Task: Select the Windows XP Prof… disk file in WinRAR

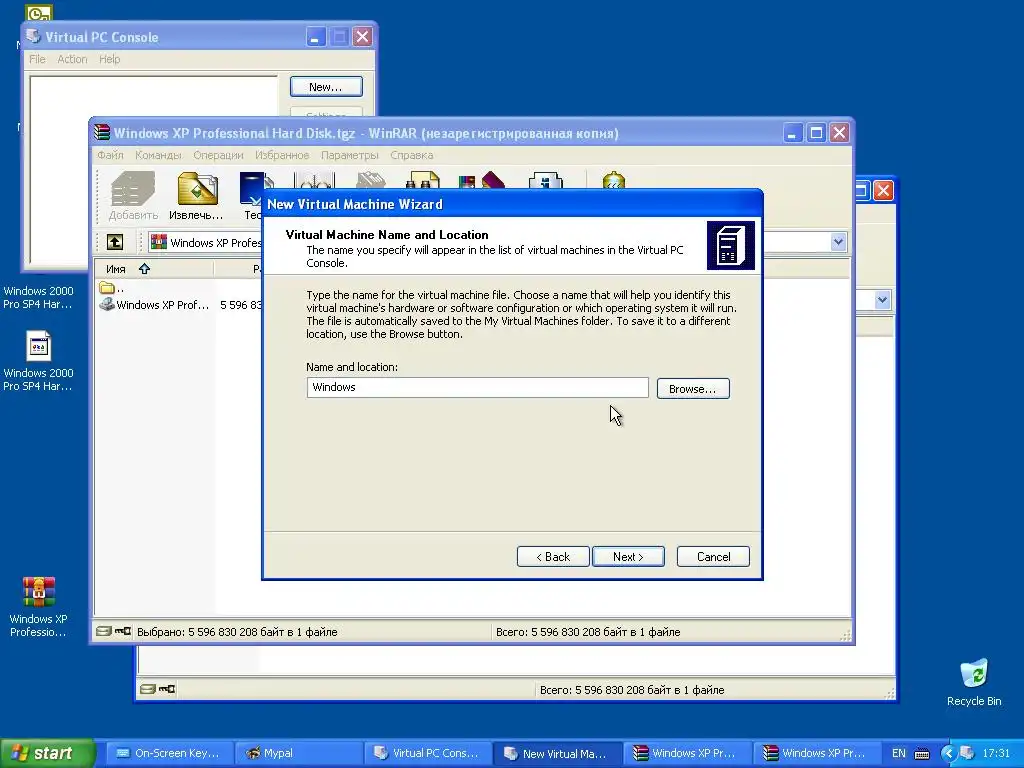Action: pos(154,305)
